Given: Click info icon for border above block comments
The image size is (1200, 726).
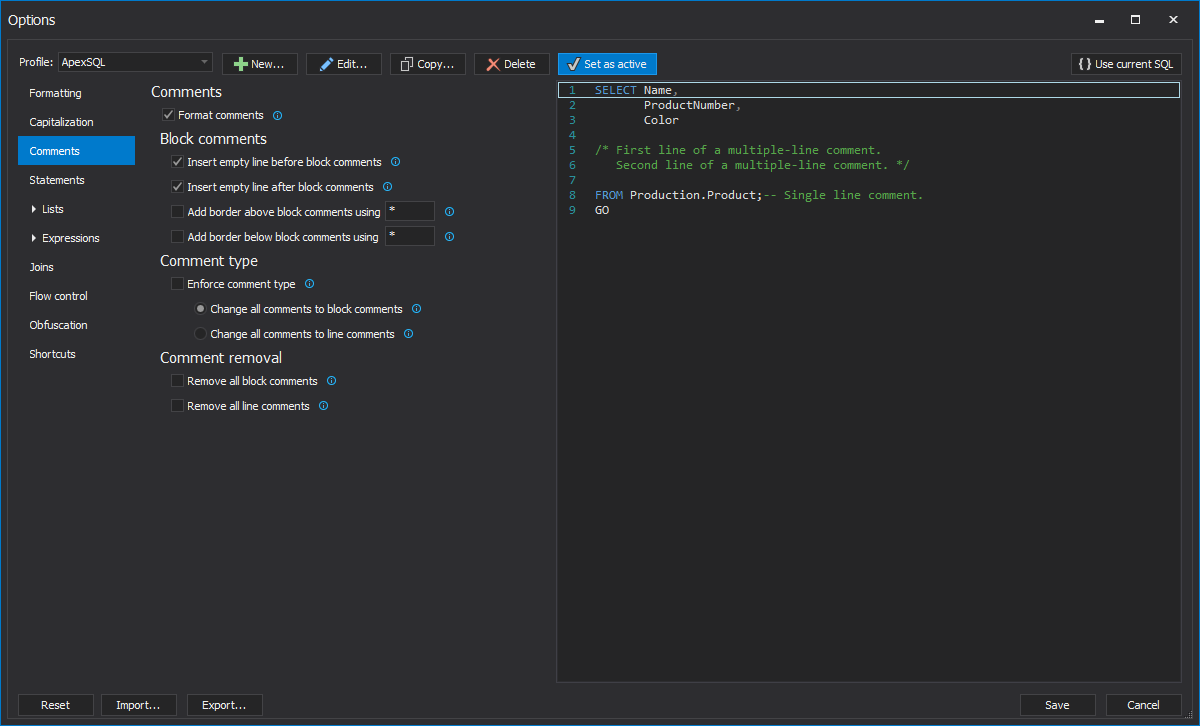Looking at the screenshot, I should [449, 212].
